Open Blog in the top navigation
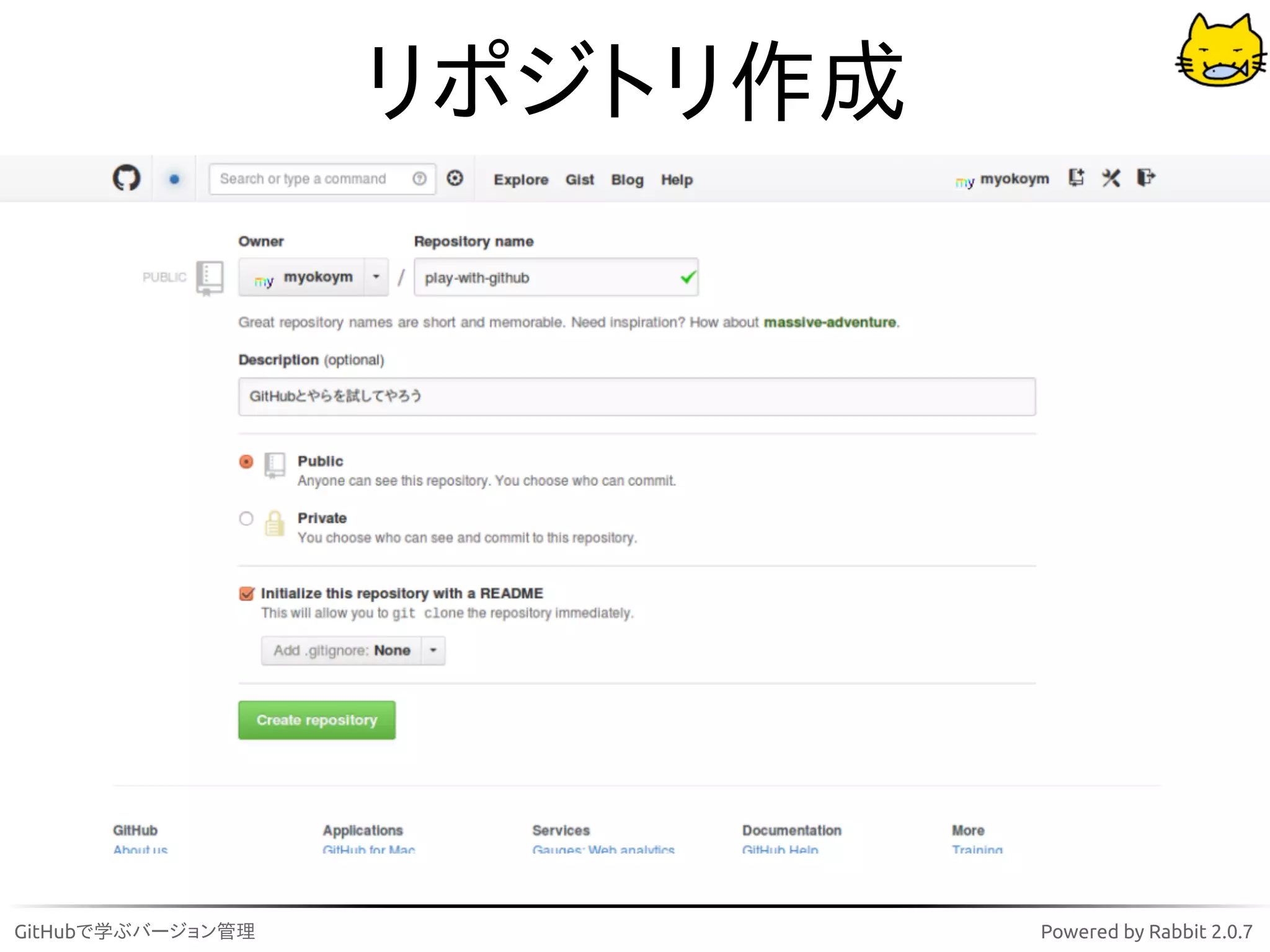This screenshot has height=952, width=1270. [628, 180]
